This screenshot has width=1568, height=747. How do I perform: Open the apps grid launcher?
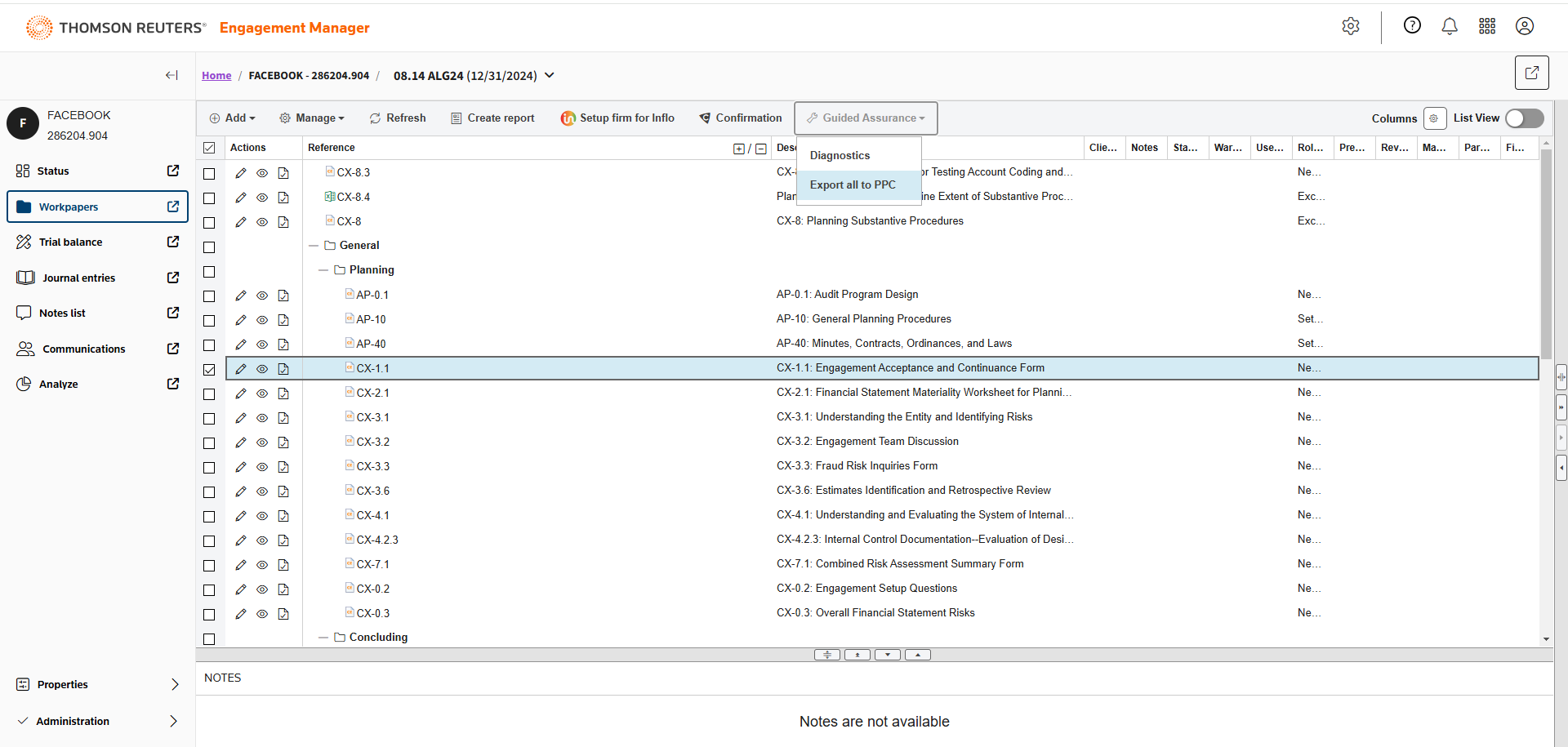click(x=1487, y=26)
